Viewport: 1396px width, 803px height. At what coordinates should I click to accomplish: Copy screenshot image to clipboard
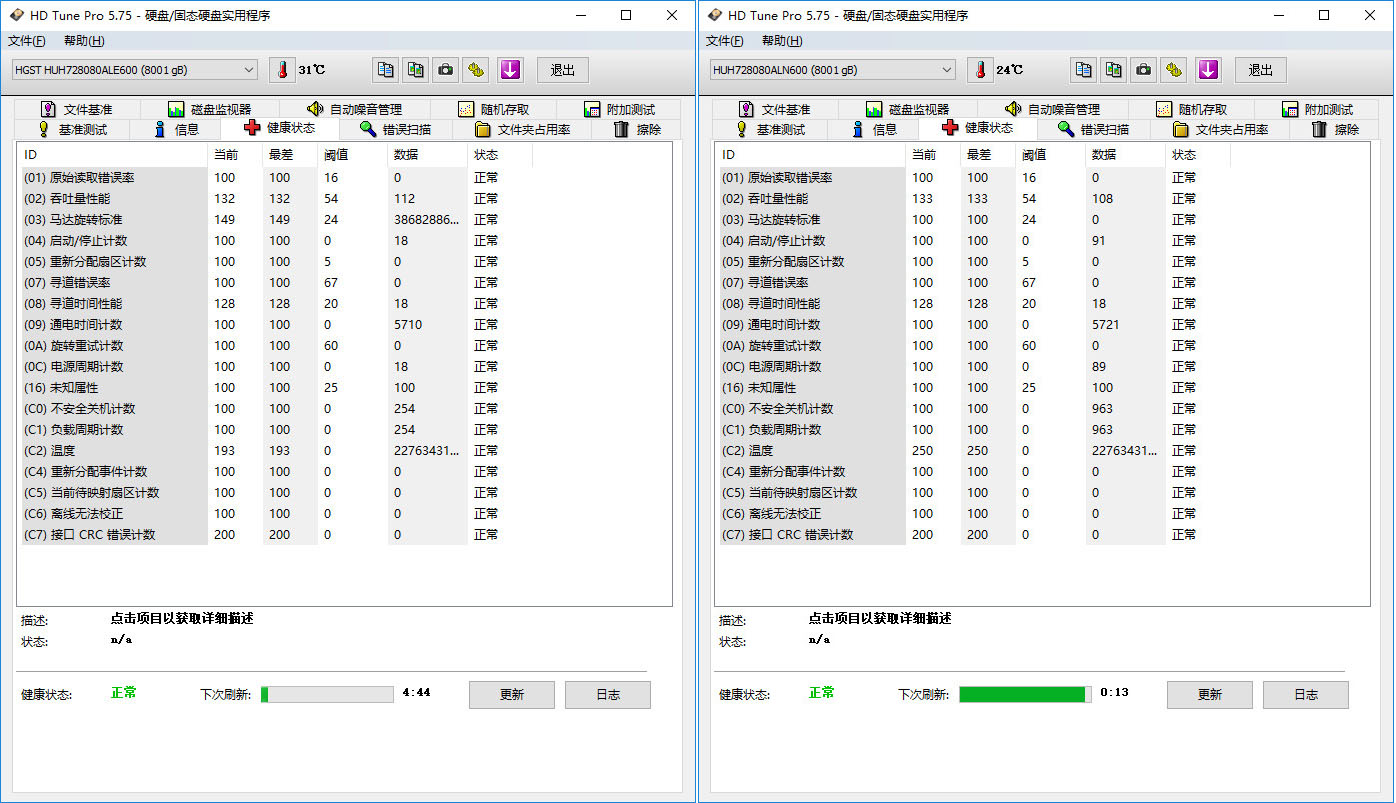tap(415, 70)
